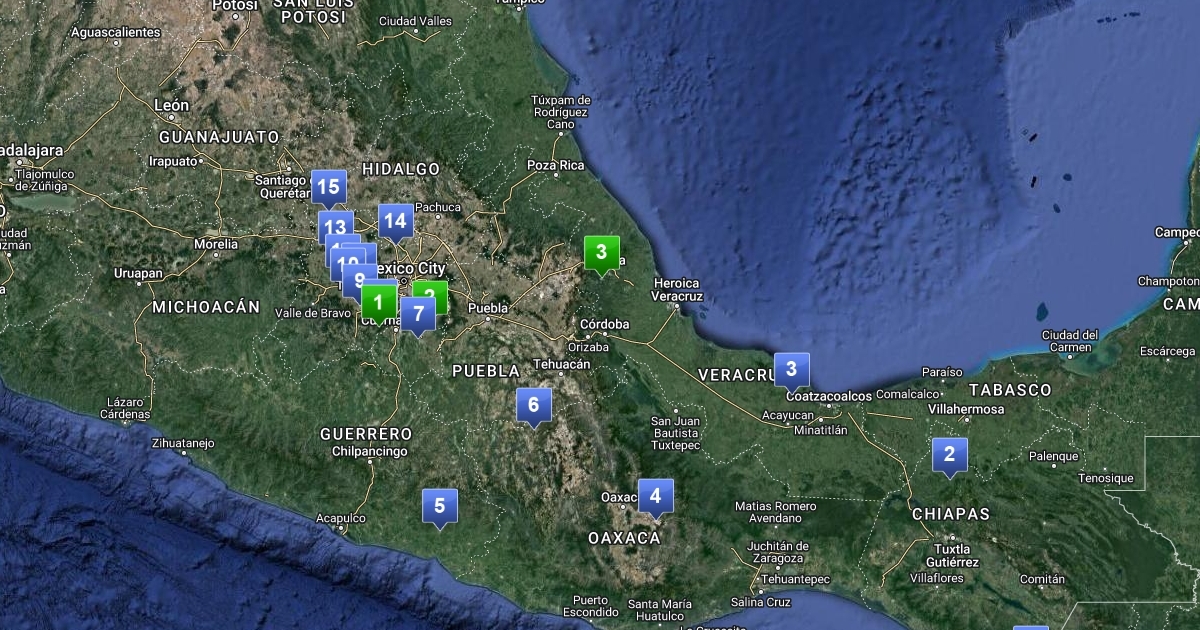Viewport: 1200px width, 630px height.
Task: Click the Córdoba city label
Action: (606, 324)
